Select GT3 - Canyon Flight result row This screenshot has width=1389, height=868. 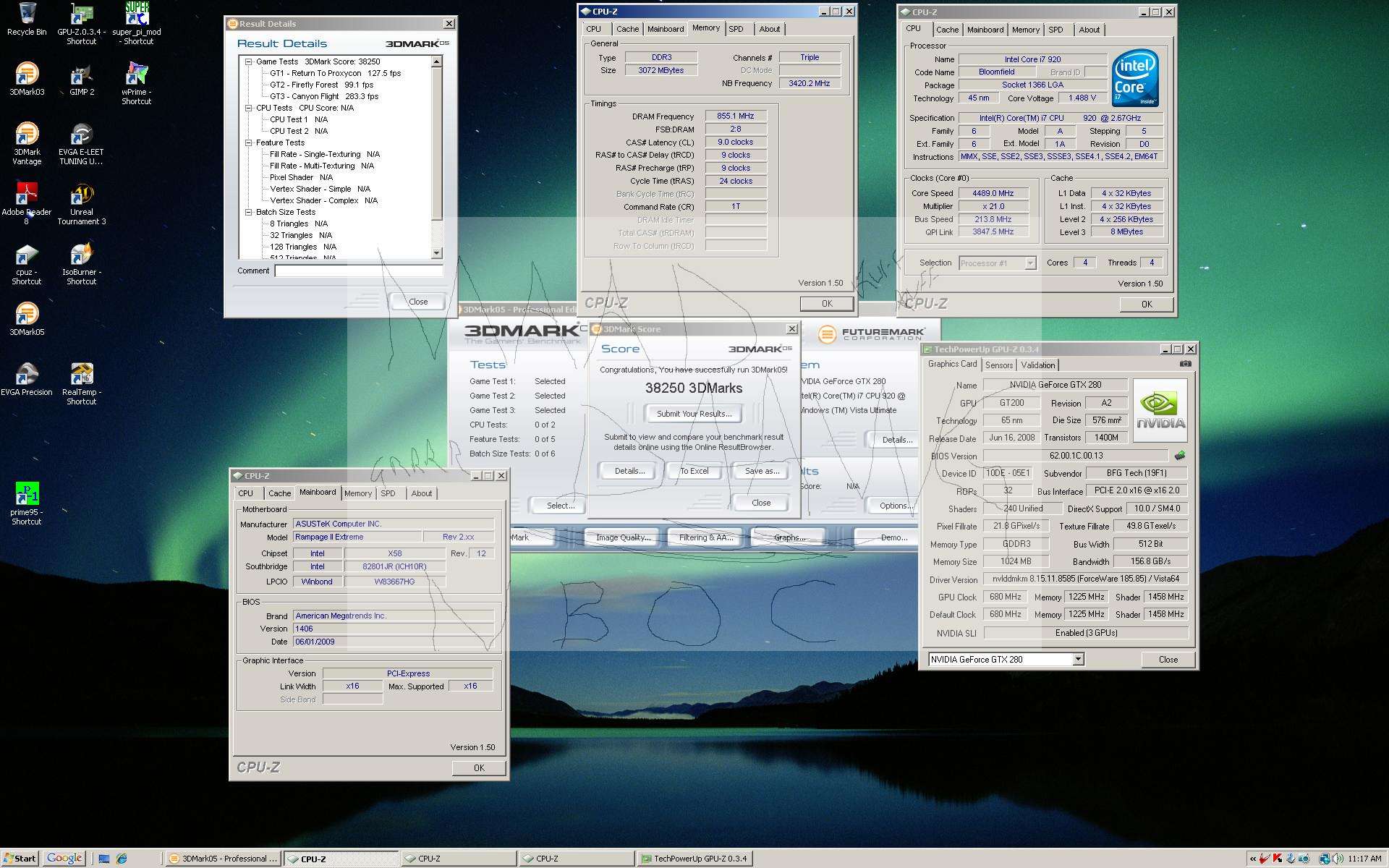[x=324, y=96]
